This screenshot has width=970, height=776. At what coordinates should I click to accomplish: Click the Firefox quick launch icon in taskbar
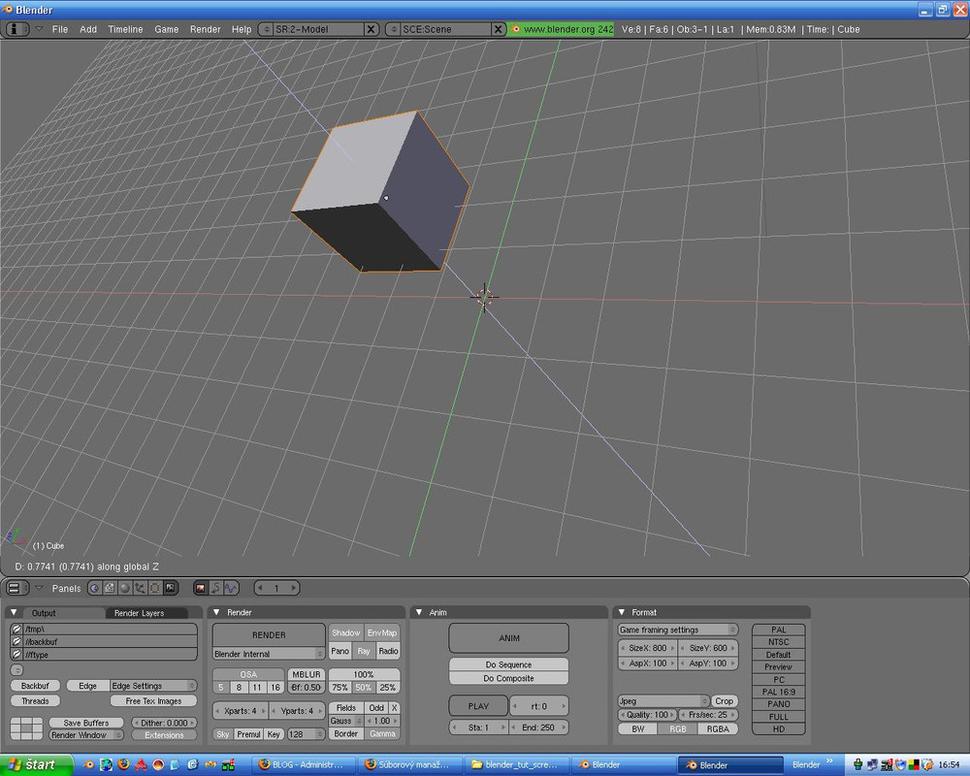tap(124, 764)
